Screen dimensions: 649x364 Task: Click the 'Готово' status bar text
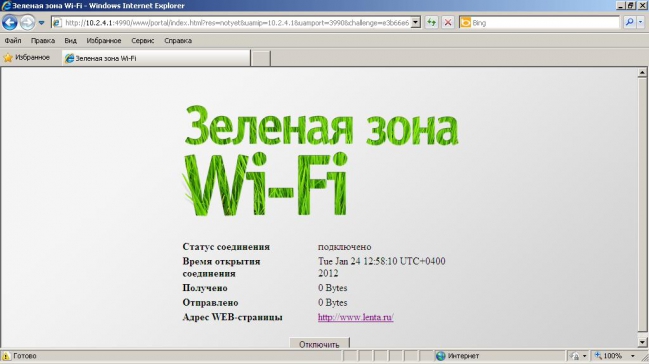pyautogui.click(x=25, y=356)
